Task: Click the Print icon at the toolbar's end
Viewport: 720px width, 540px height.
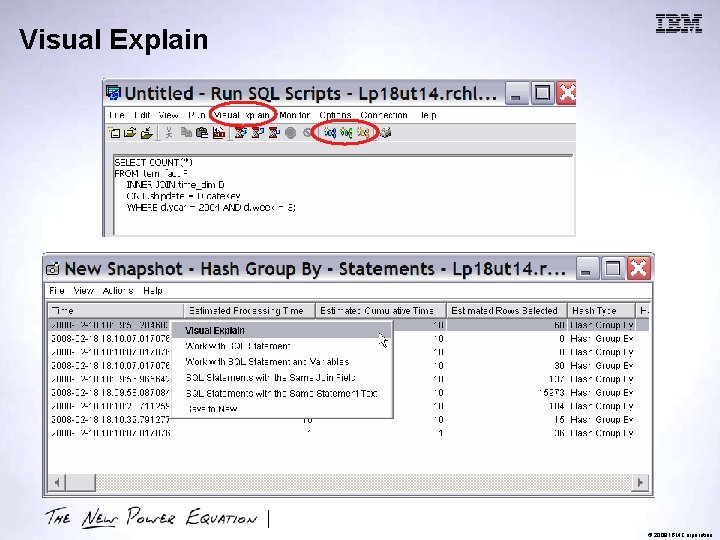Action: [385, 133]
